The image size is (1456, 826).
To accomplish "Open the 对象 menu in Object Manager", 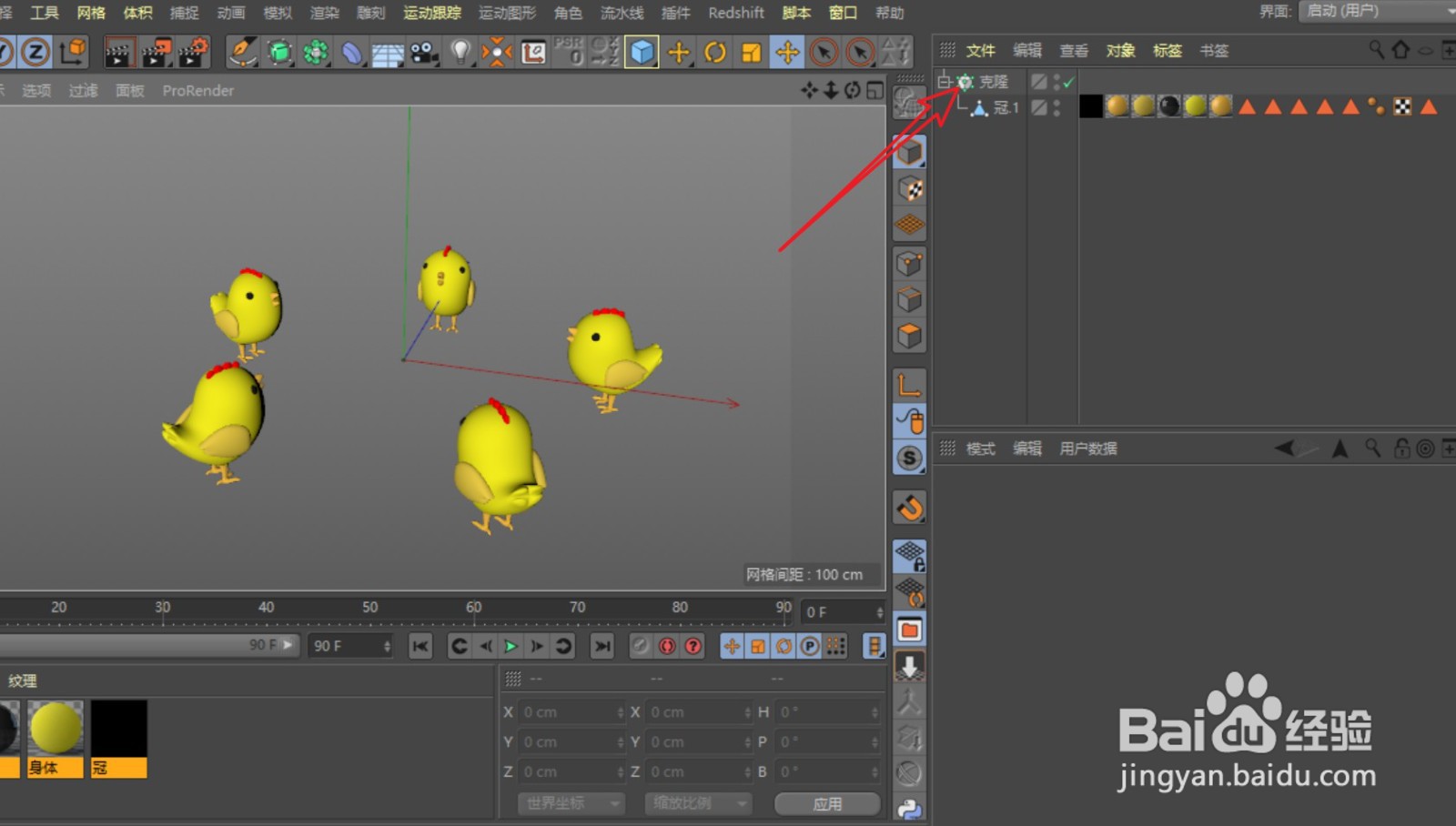I will tap(1120, 51).
